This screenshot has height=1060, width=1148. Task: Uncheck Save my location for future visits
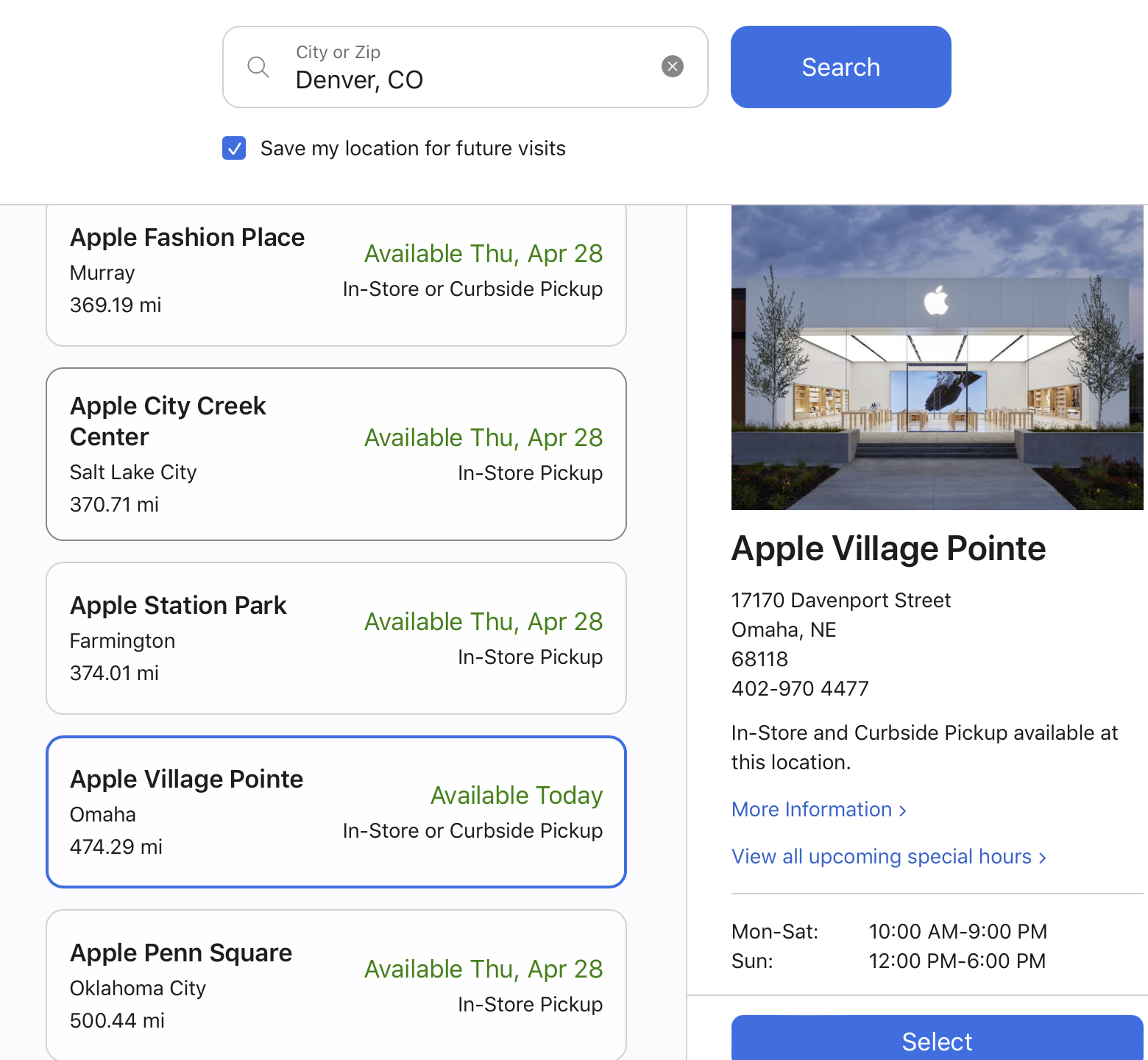tap(234, 148)
